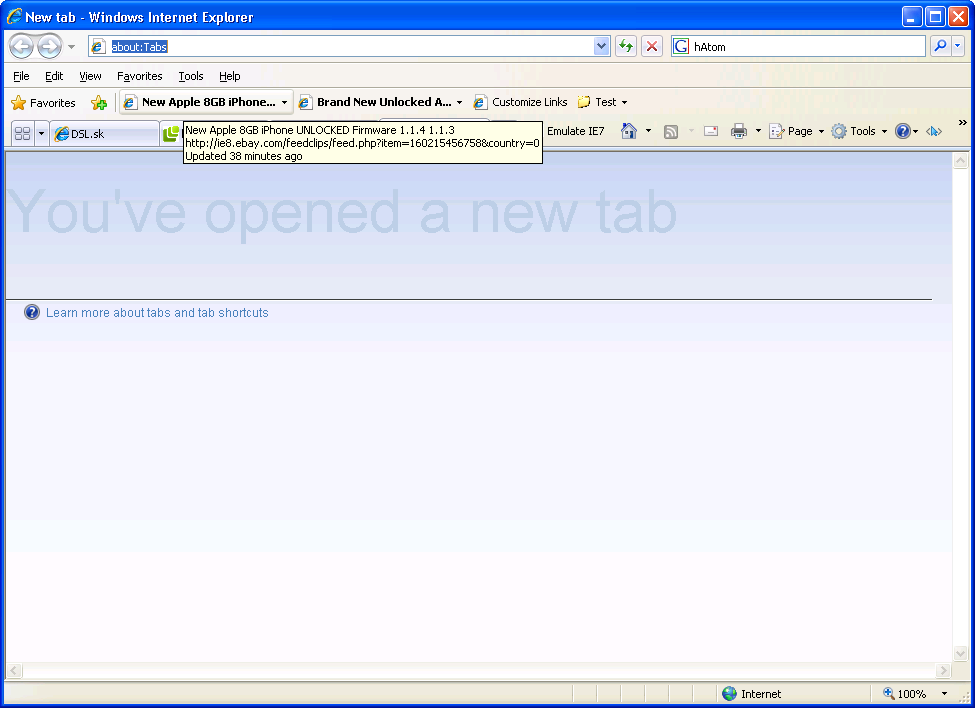Click the Google search provider icon

coord(682,47)
